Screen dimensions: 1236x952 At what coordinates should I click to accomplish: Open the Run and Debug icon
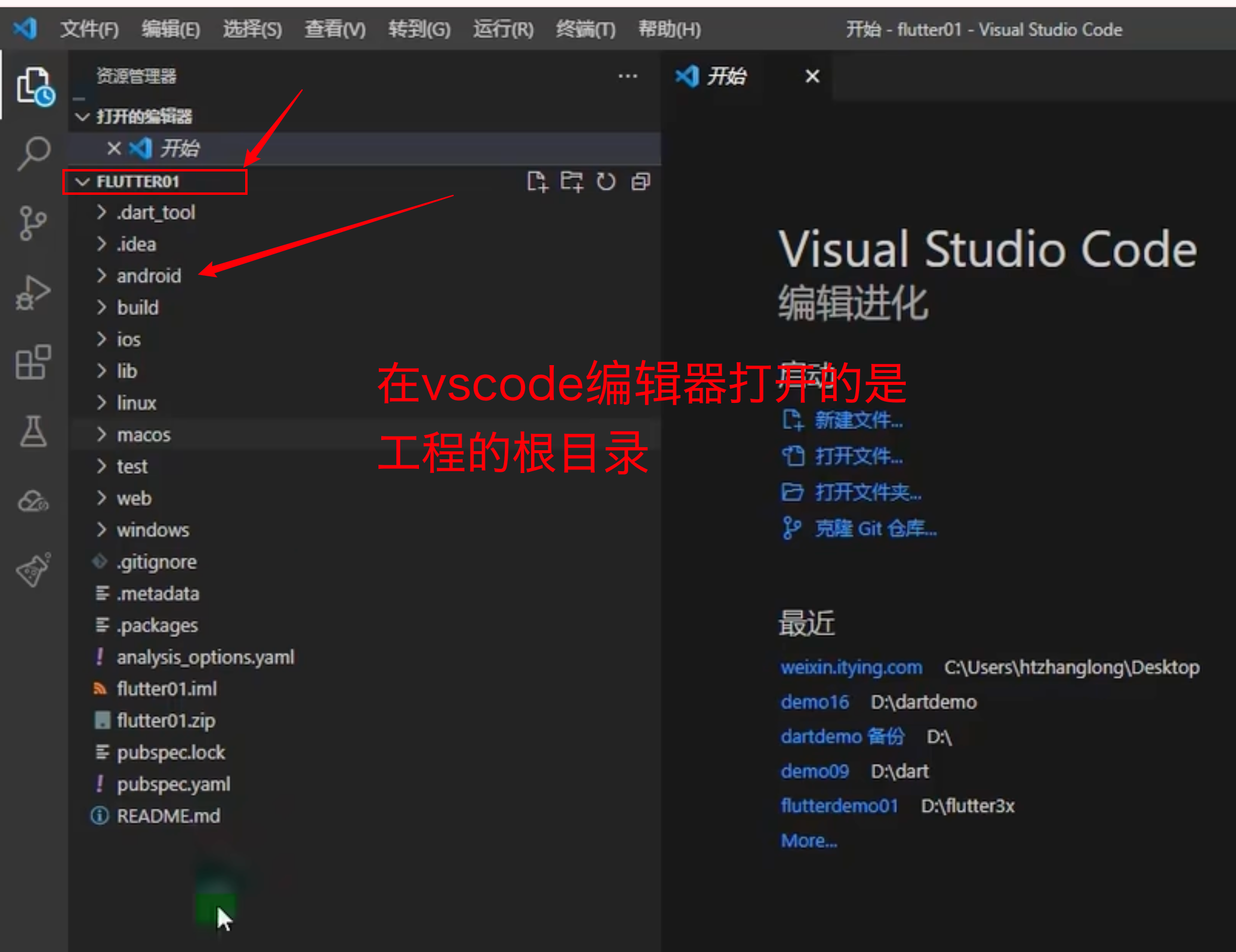pyautogui.click(x=33, y=293)
